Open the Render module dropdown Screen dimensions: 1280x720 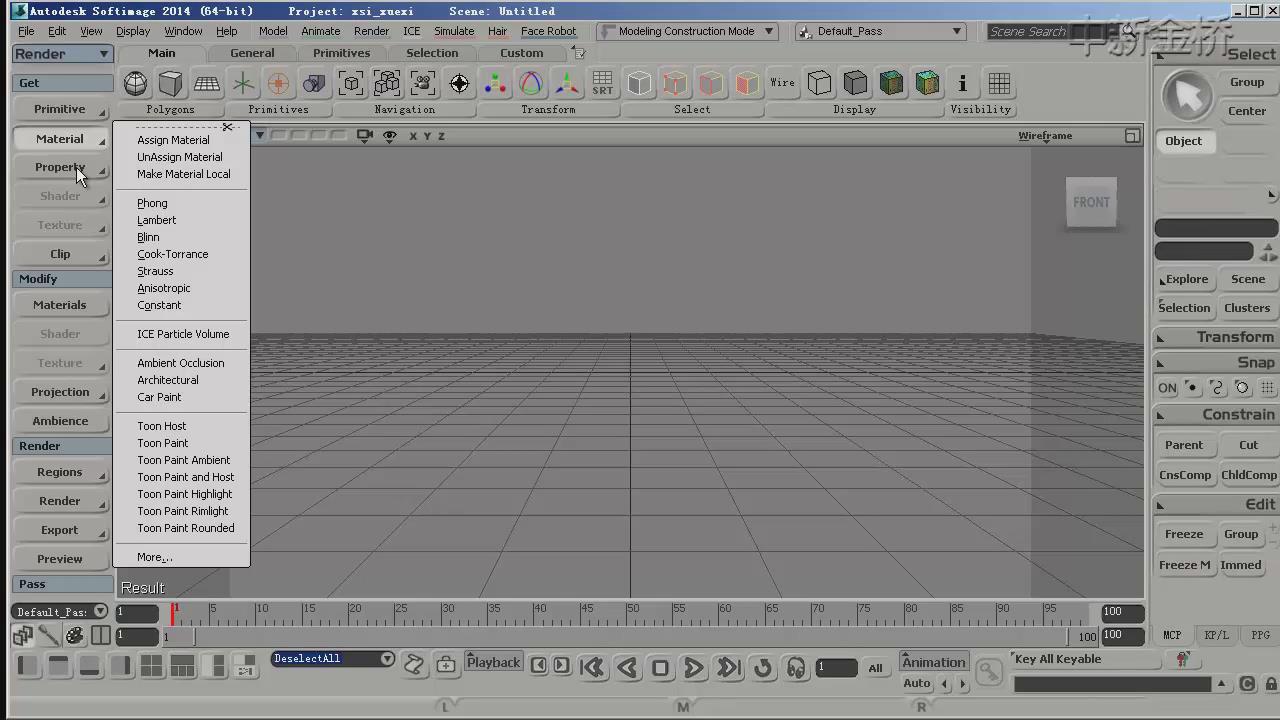click(x=62, y=54)
